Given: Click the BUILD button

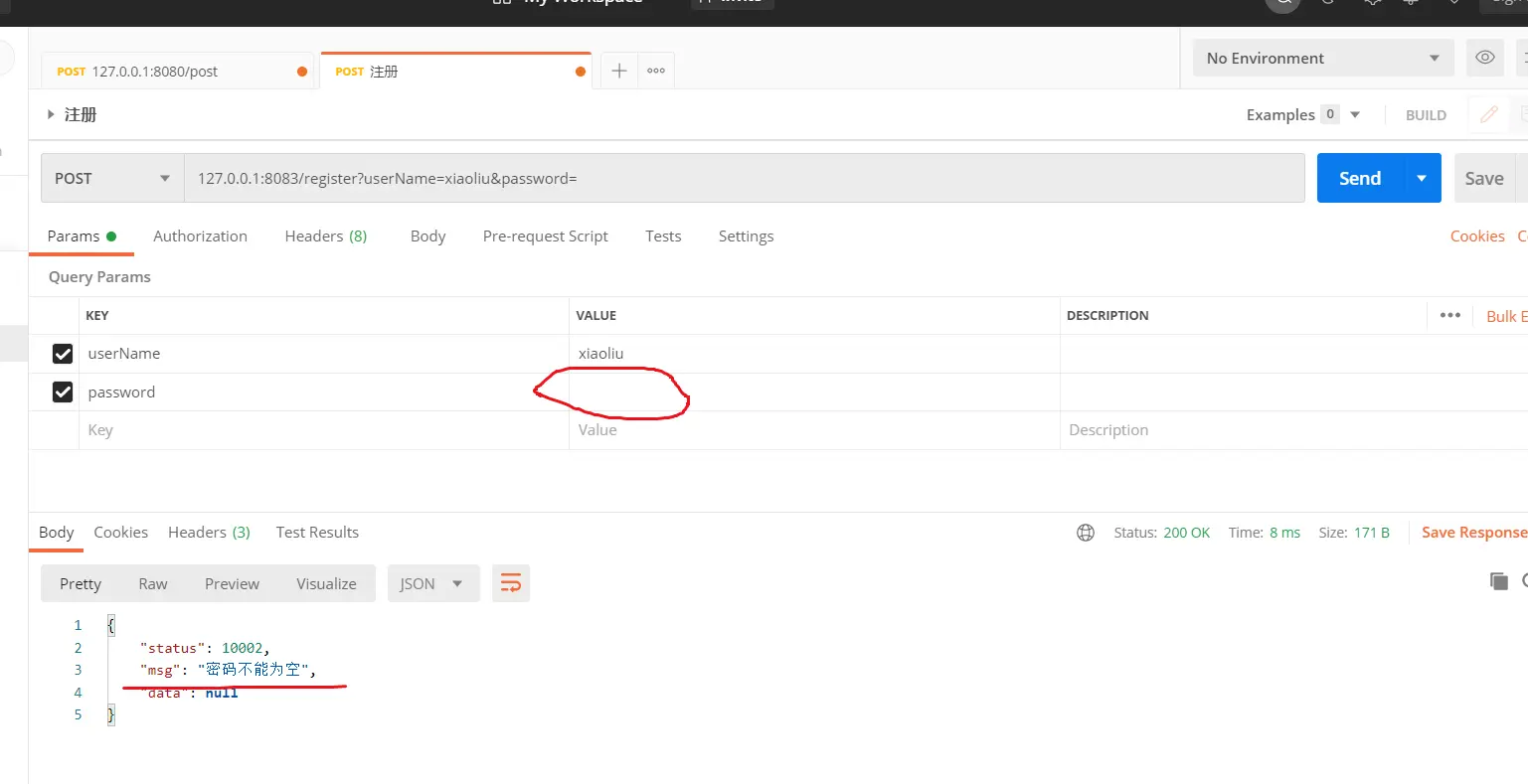Looking at the screenshot, I should click(1426, 115).
